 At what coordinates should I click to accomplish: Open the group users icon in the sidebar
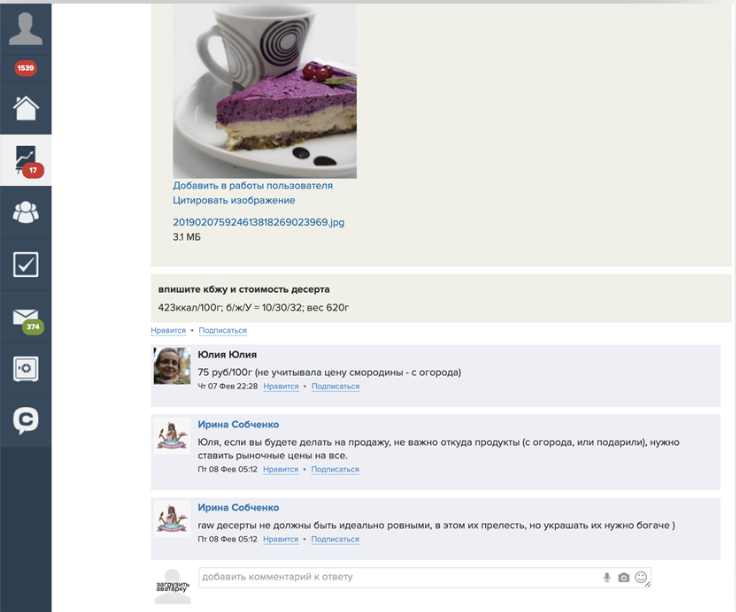[x=25, y=212]
